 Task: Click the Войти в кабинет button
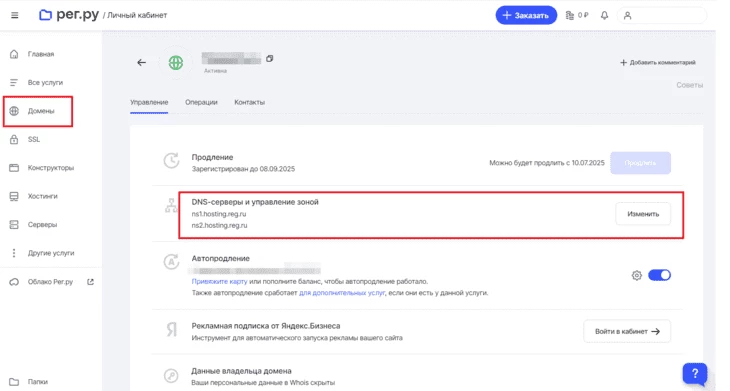tap(627, 331)
